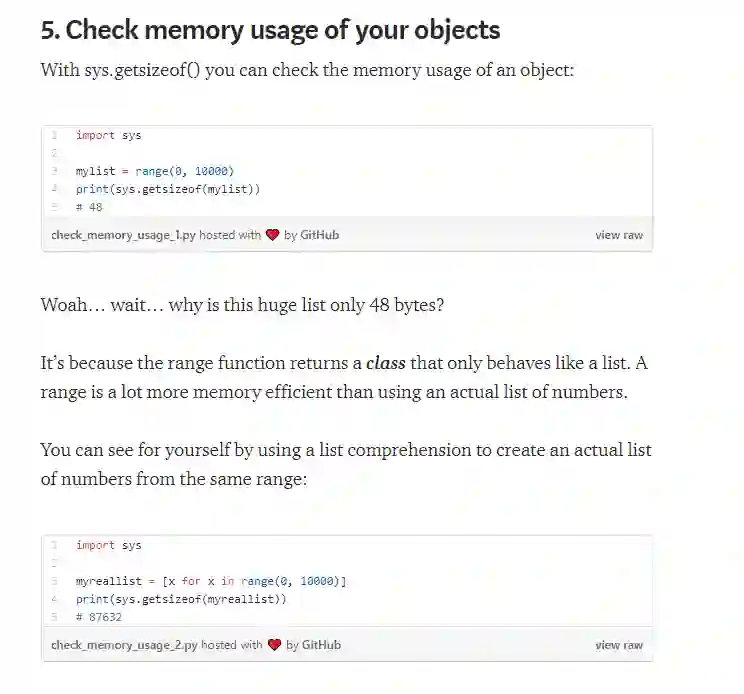The height and width of the screenshot is (694, 744).
Task: Click the 'print(sys.getsizeof(myreallist))' line
Action: [181, 599]
